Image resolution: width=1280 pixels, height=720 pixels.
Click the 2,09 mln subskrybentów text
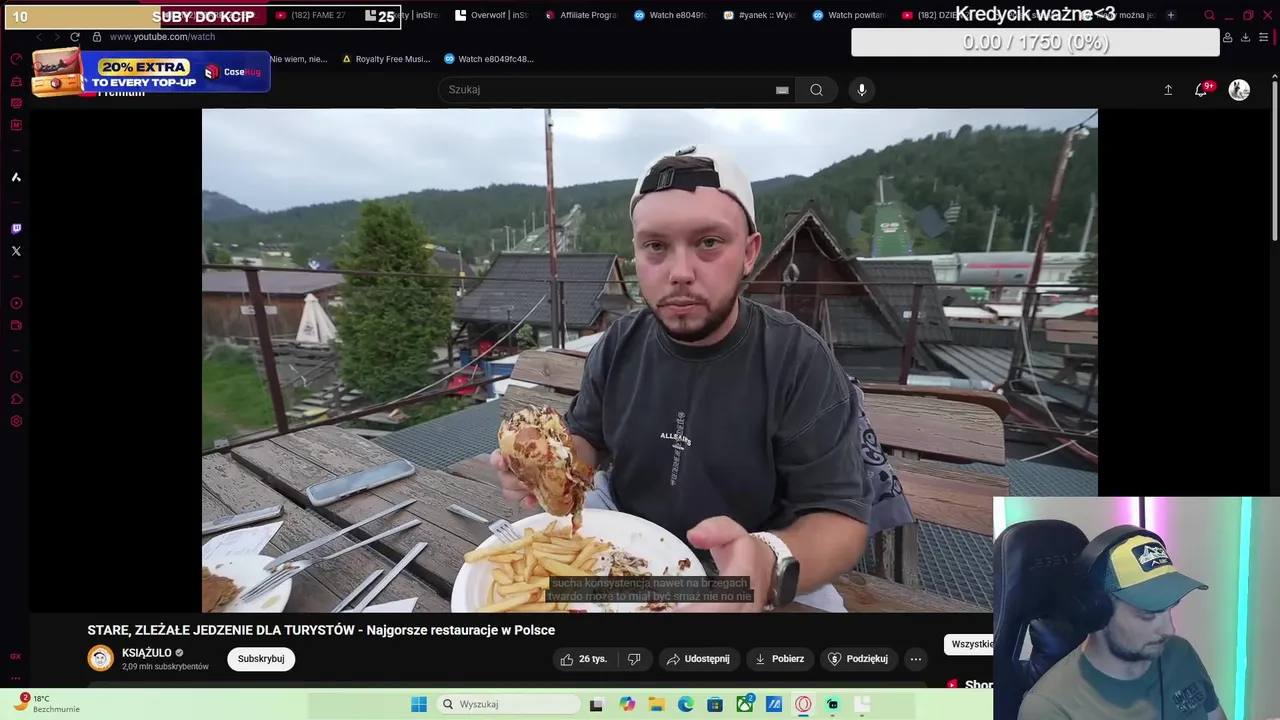coord(165,667)
